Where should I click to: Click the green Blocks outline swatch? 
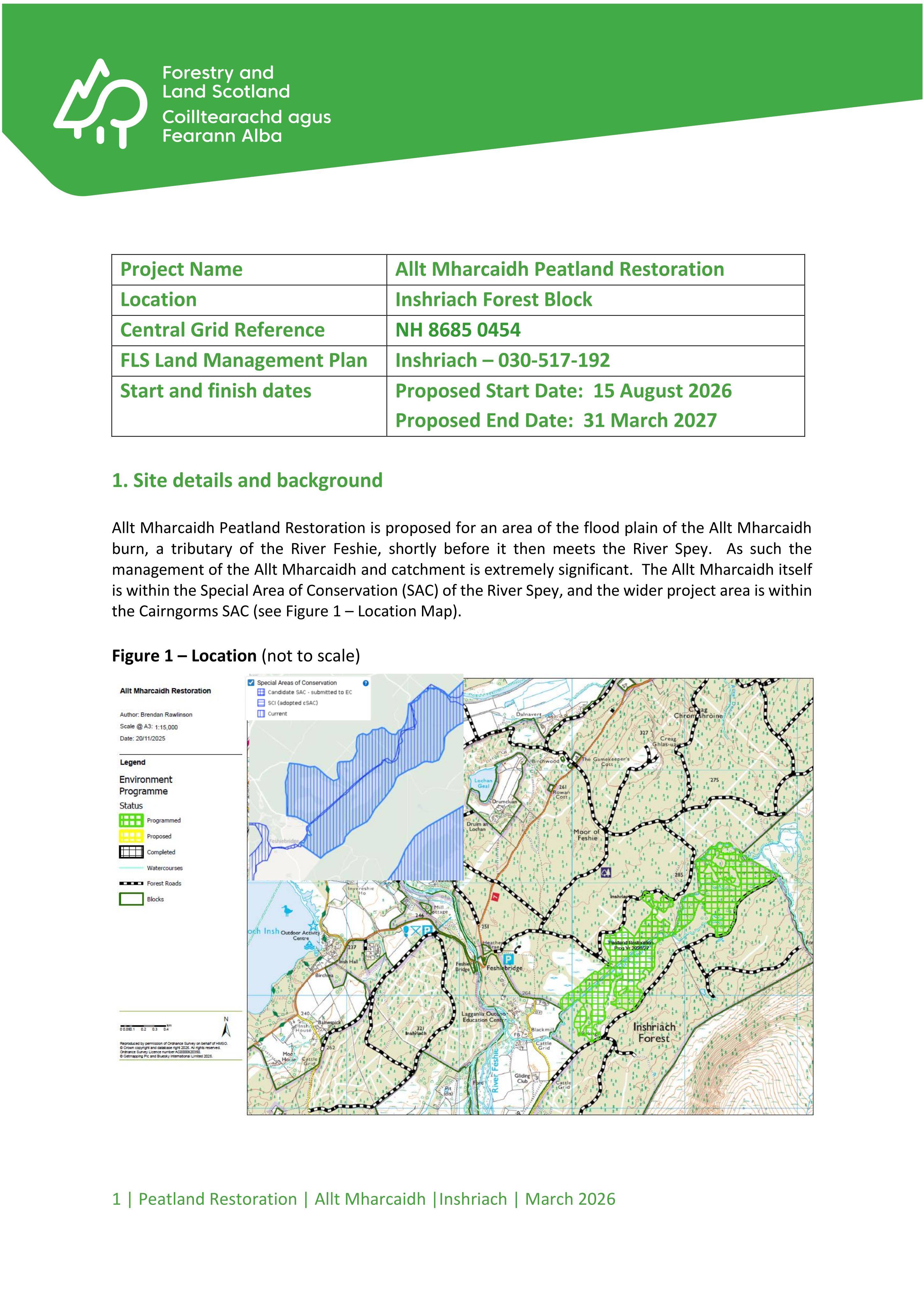pos(131,900)
